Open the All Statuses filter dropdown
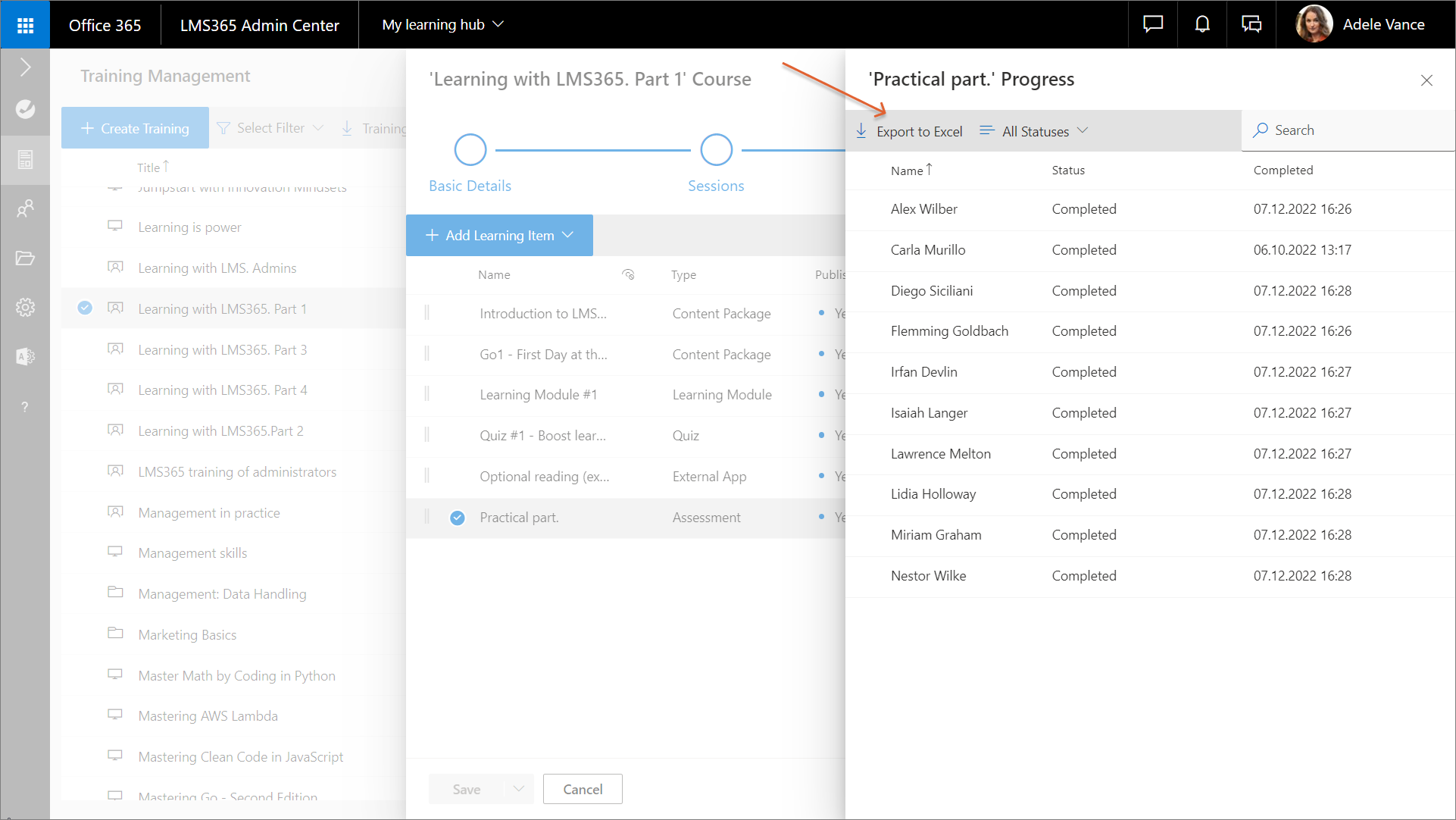 point(1034,131)
